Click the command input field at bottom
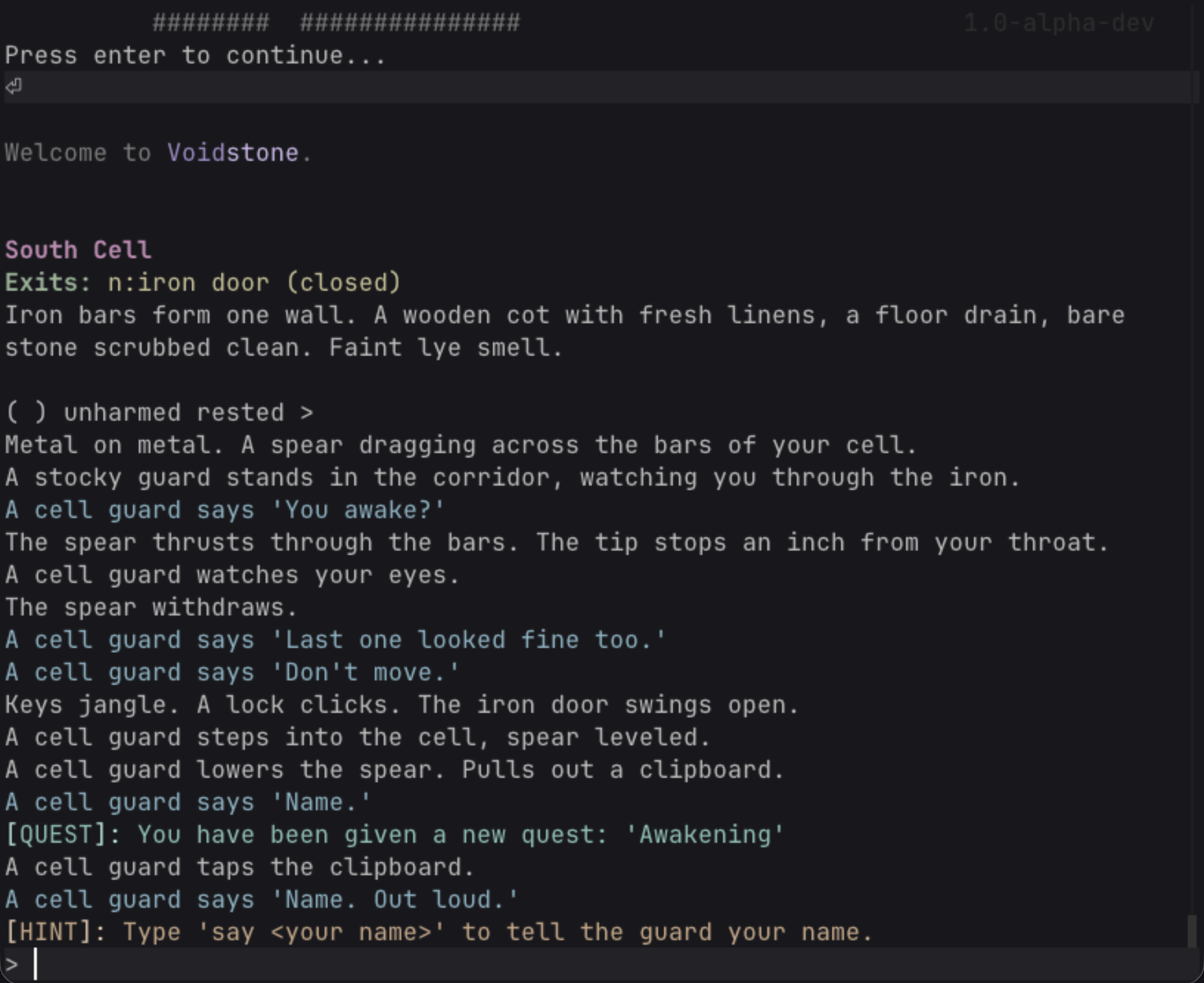 590,965
